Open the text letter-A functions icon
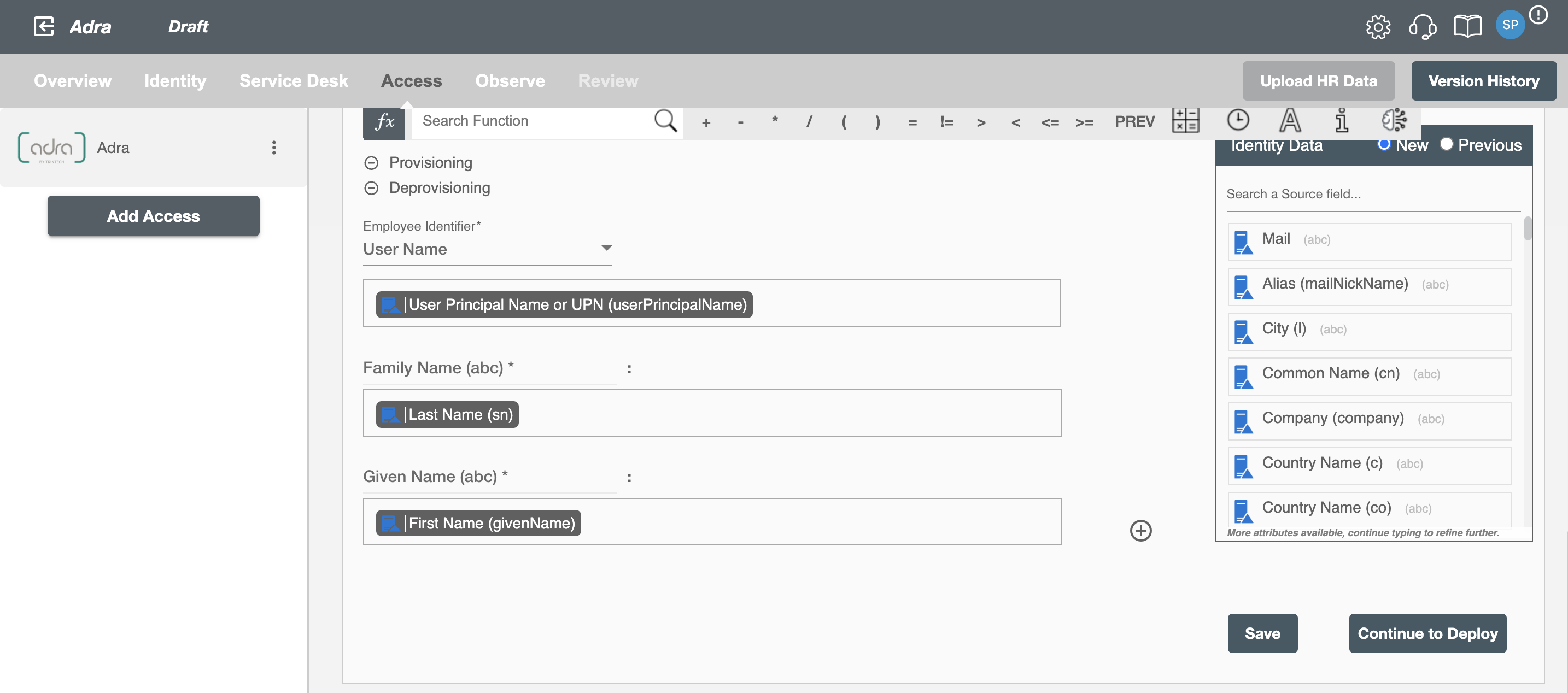1568x693 pixels. pyautogui.click(x=1290, y=120)
